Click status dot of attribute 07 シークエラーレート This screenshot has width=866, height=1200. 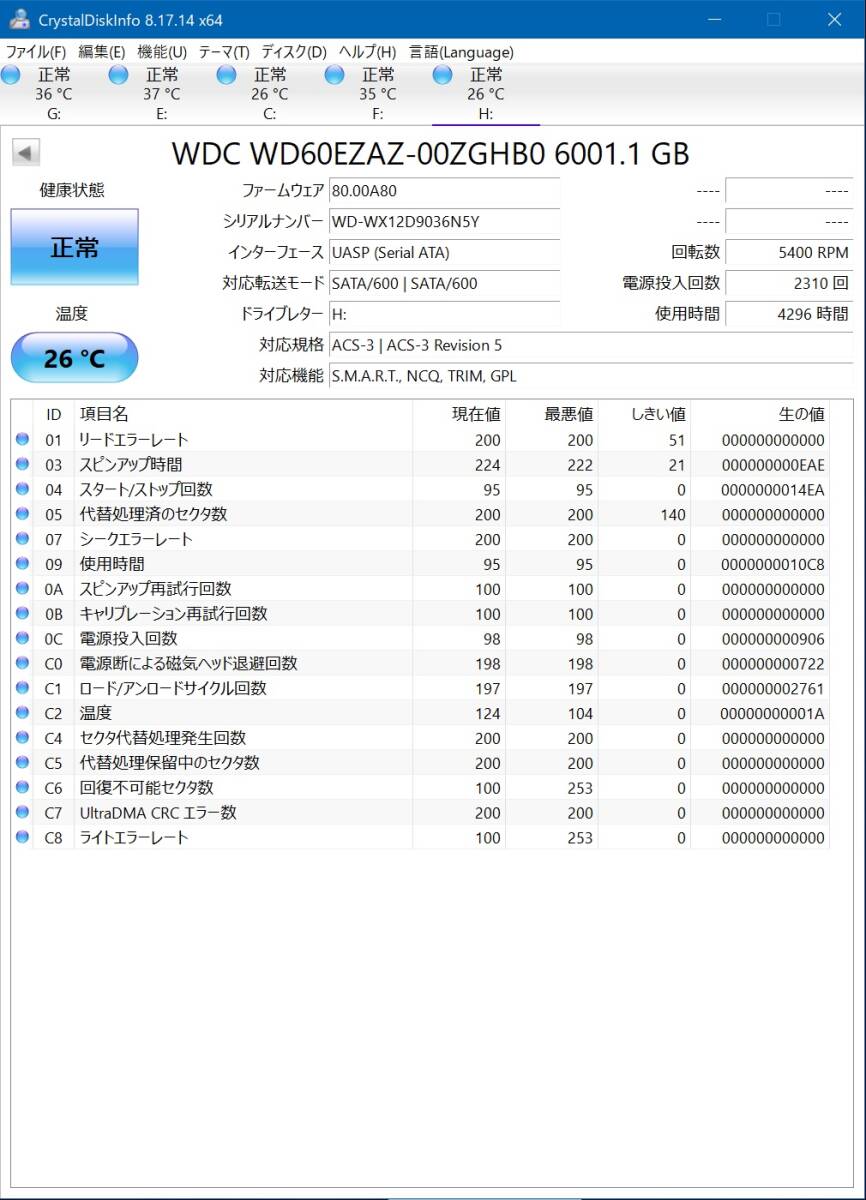tap(22, 540)
